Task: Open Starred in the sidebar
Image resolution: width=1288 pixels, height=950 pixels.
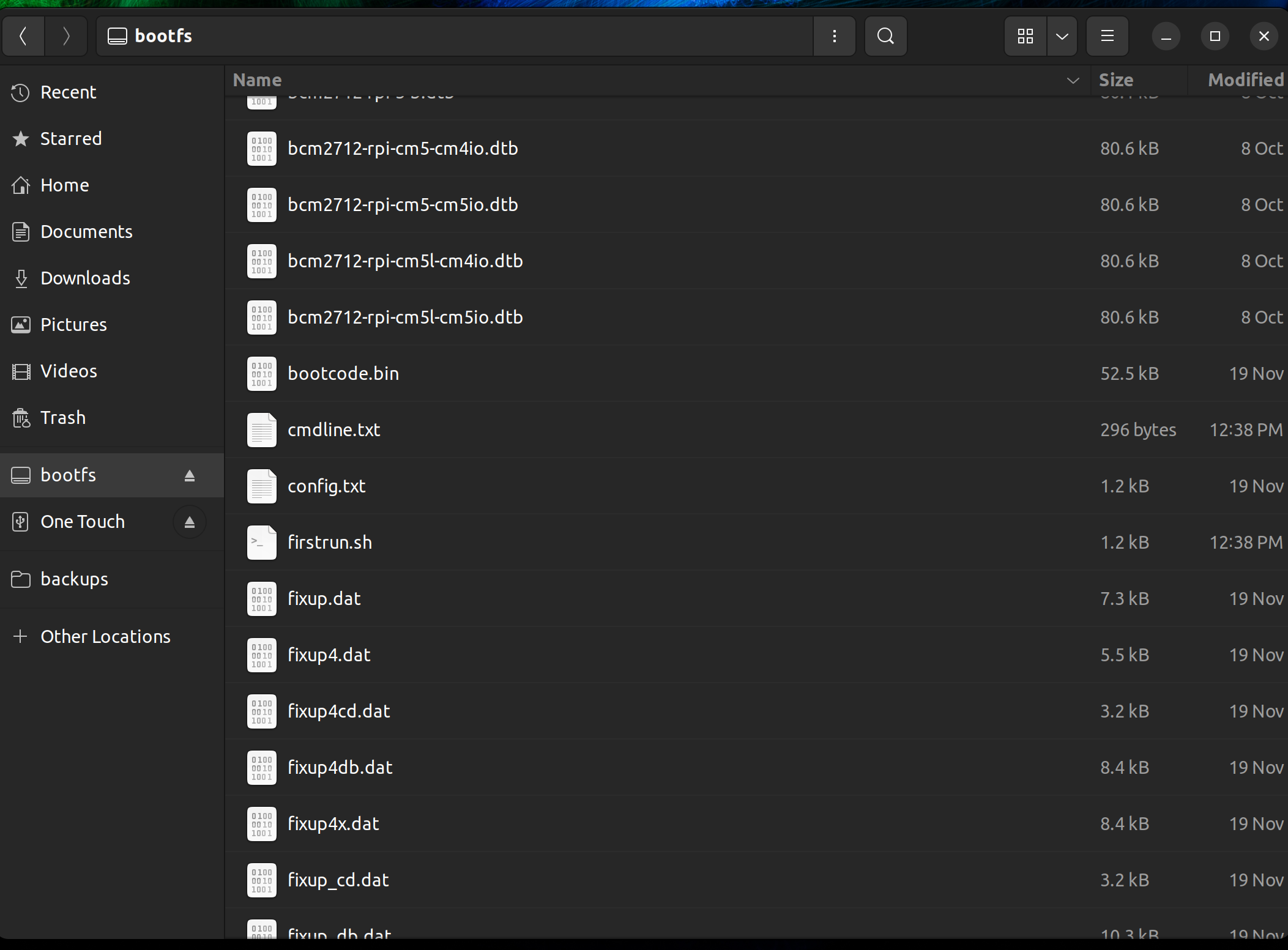Action: click(71, 139)
